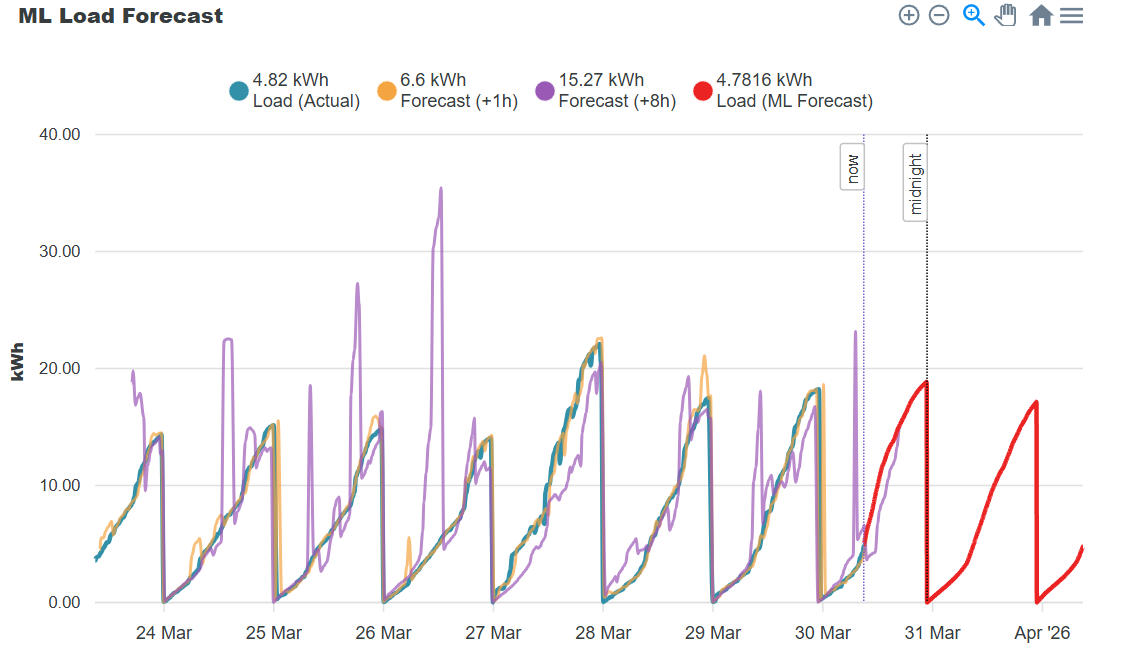Click the 27 Mar x-axis date label
1132x661 pixels.
[x=493, y=633]
